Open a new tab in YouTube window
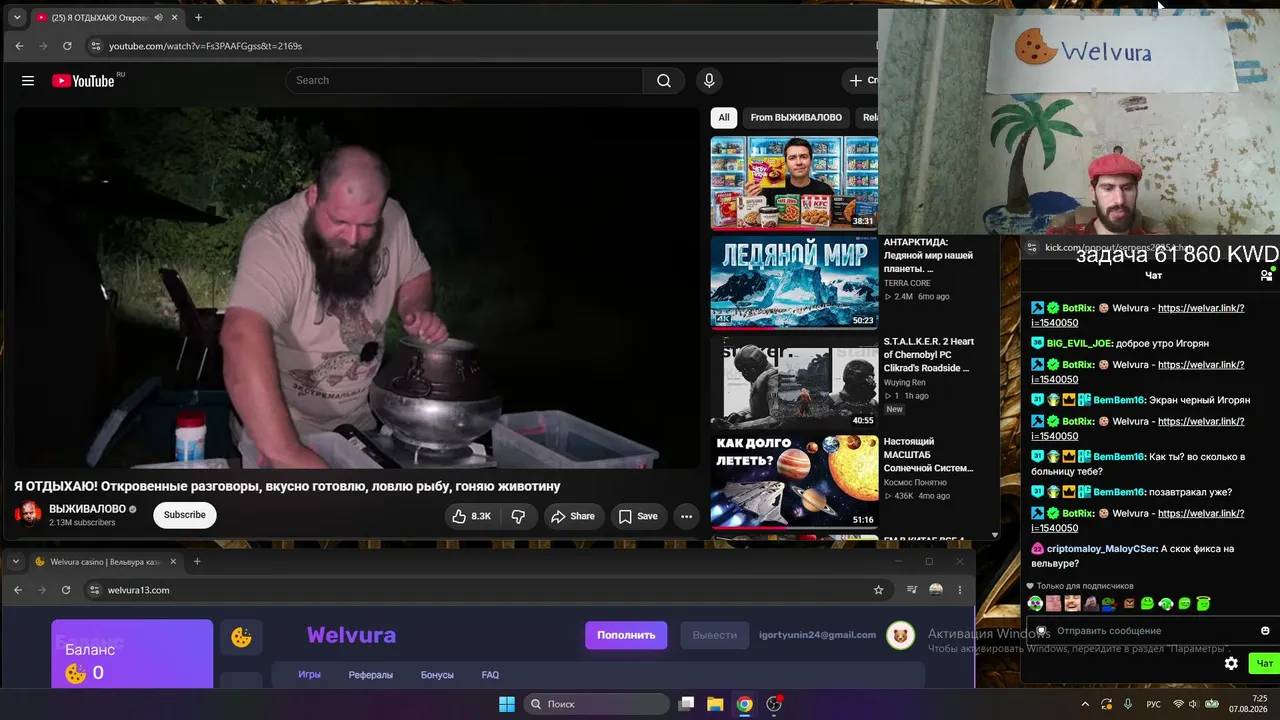Image resolution: width=1280 pixels, height=720 pixels. (x=198, y=17)
